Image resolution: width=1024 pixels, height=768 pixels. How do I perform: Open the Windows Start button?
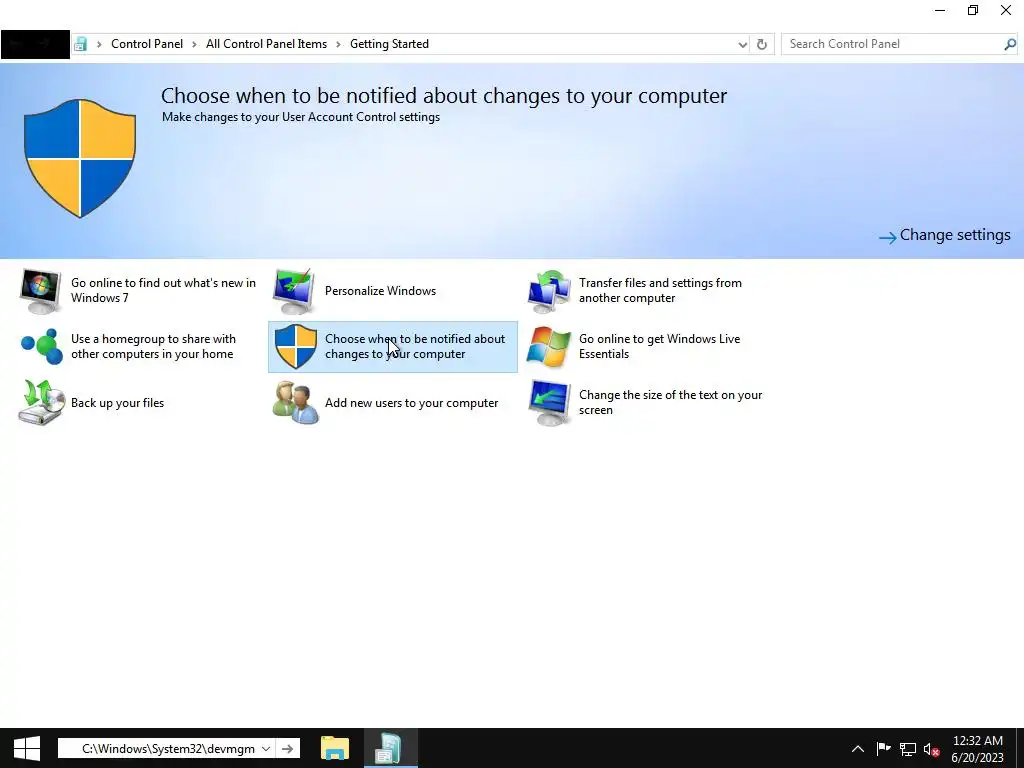(27, 748)
